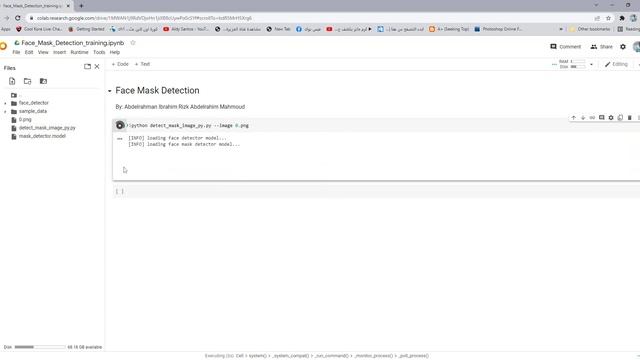The width and height of the screenshot is (640, 360).
Task: Delete cell with trash icon
Action: 630,118
